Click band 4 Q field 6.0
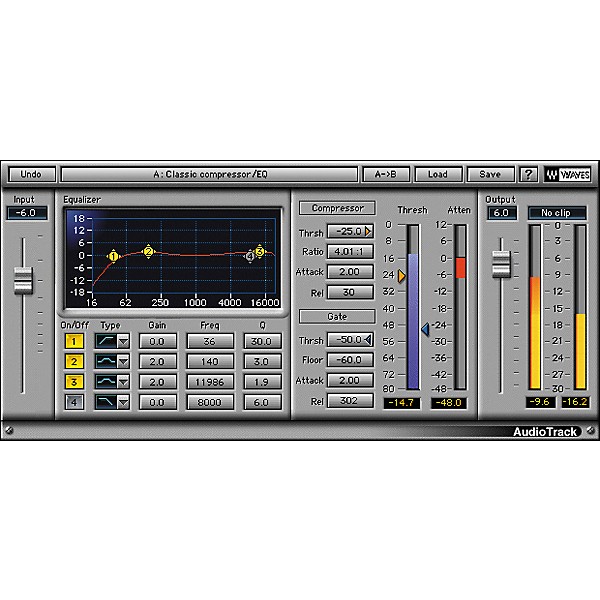600x600 pixels. click(x=262, y=402)
